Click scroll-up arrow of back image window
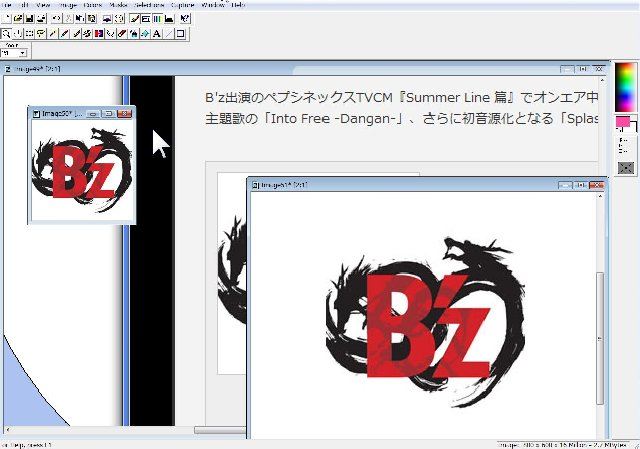 (602, 80)
